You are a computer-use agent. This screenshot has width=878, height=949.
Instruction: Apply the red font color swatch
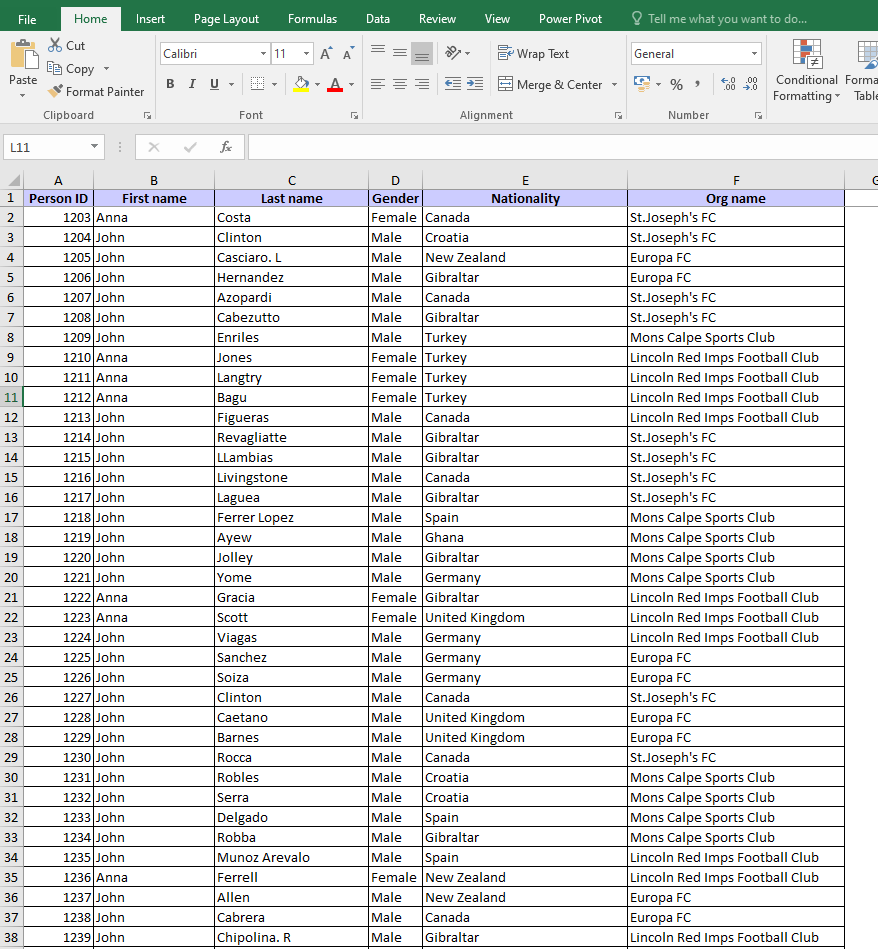[x=335, y=85]
